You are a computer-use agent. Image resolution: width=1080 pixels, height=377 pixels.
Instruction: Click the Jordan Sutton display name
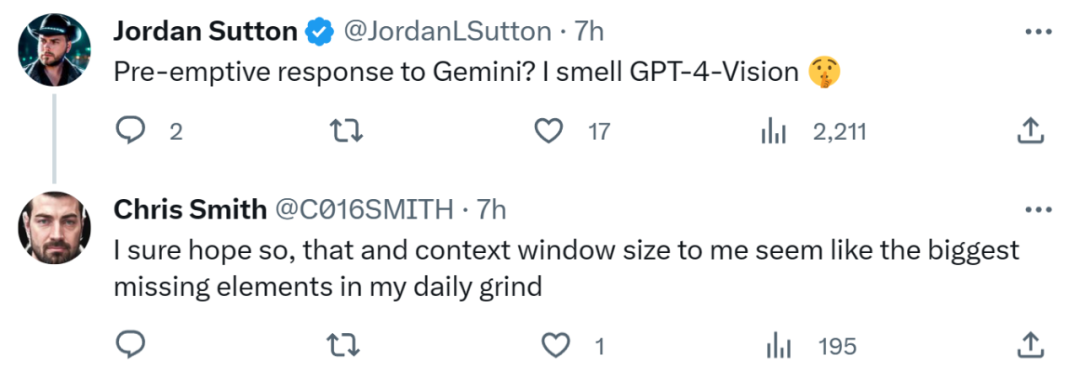pyautogui.click(x=205, y=31)
